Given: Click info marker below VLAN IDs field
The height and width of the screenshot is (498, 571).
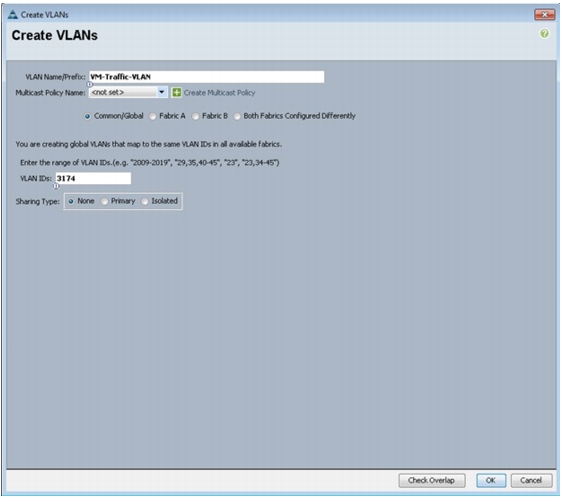Looking at the screenshot, I should (56, 186).
